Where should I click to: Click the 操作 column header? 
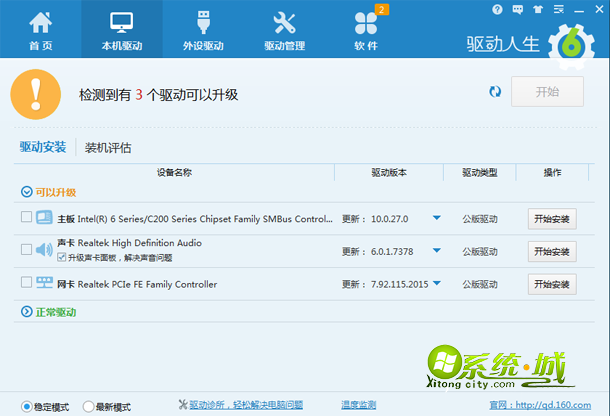[x=552, y=172]
